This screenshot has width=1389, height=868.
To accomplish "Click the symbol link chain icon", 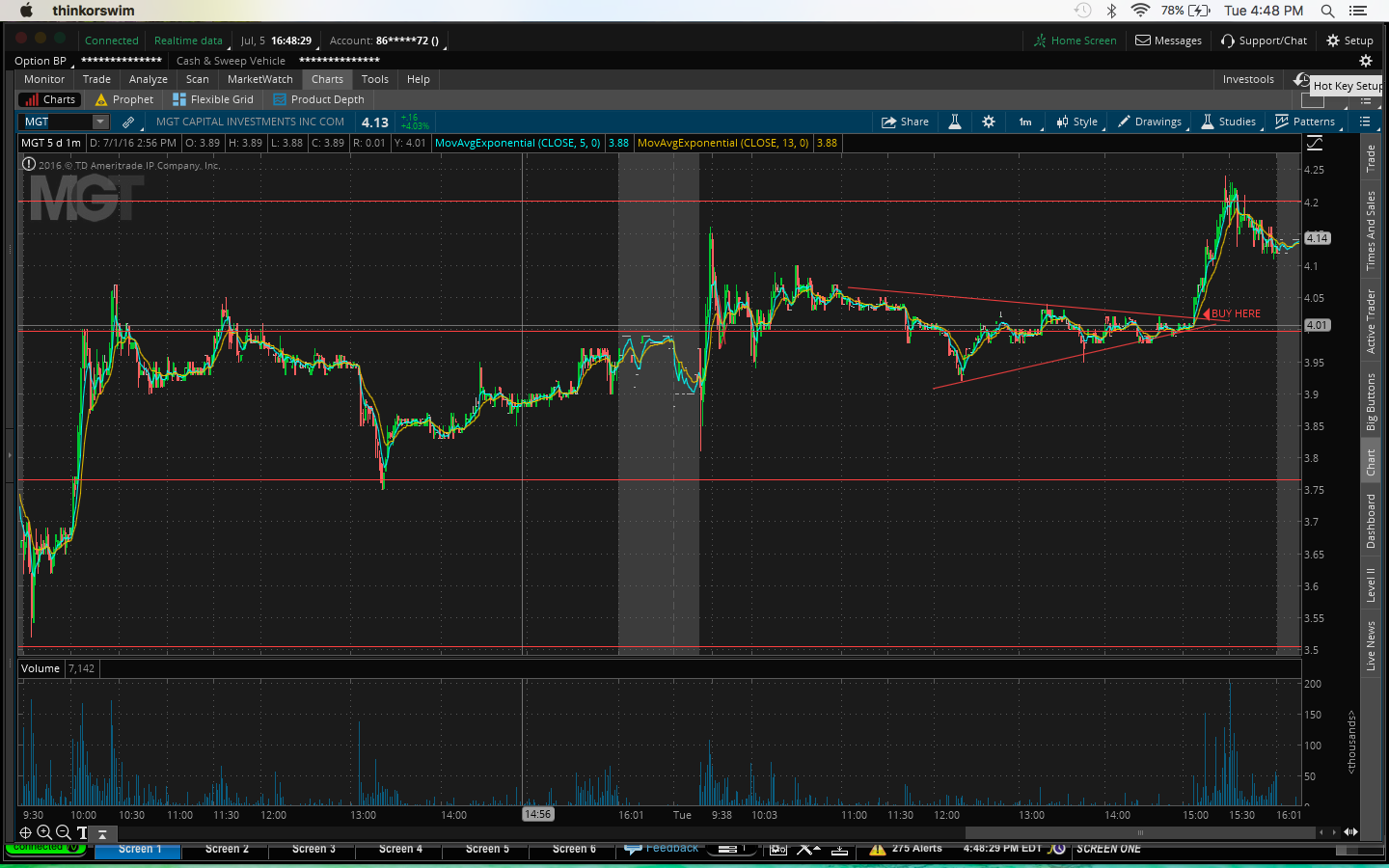I will point(128,122).
